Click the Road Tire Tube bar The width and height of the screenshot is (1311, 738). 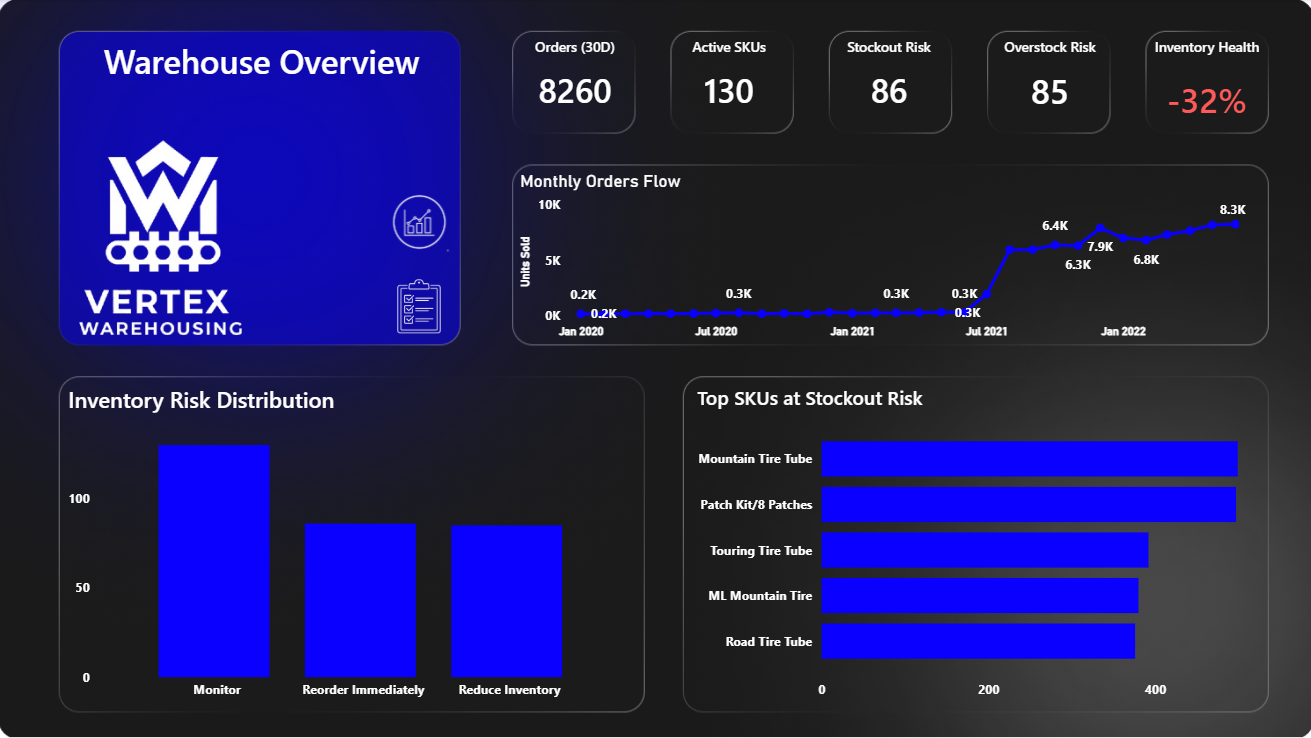(x=978, y=642)
